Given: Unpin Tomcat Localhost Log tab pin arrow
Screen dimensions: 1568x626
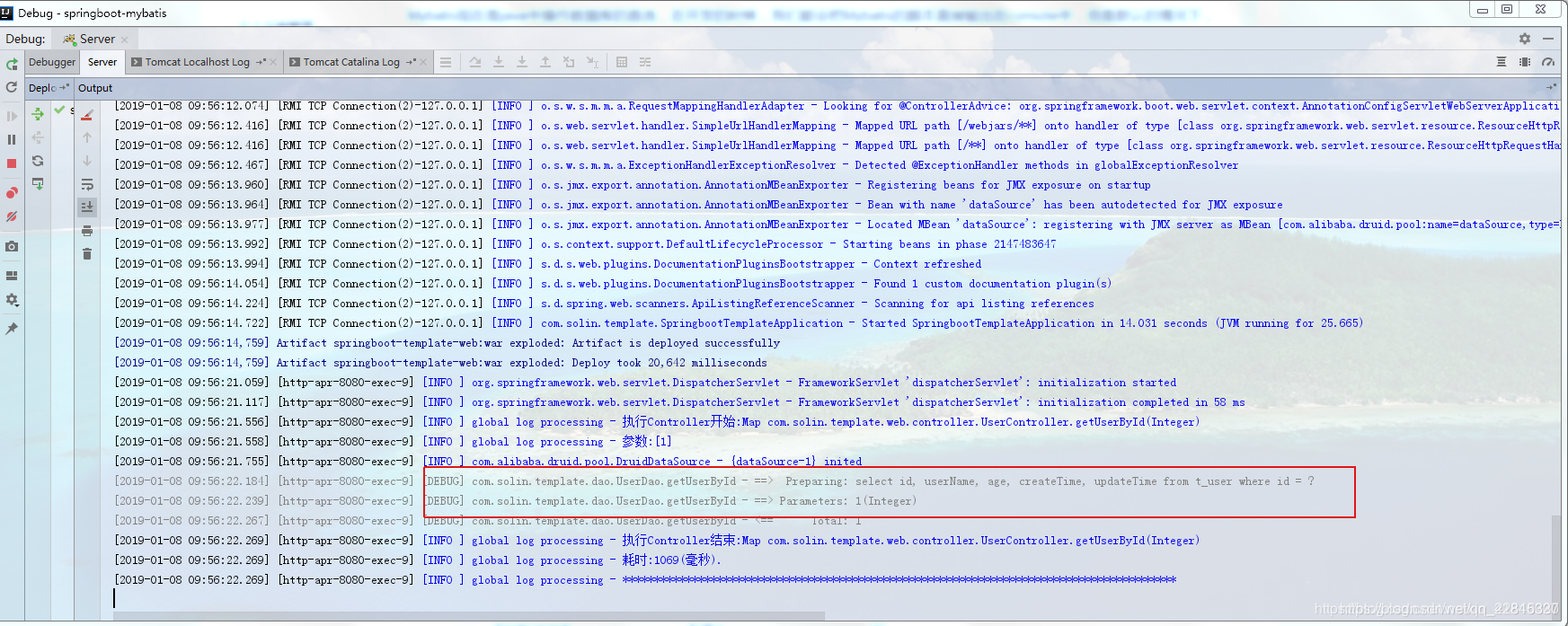Looking at the screenshot, I should click(x=261, y=62).
